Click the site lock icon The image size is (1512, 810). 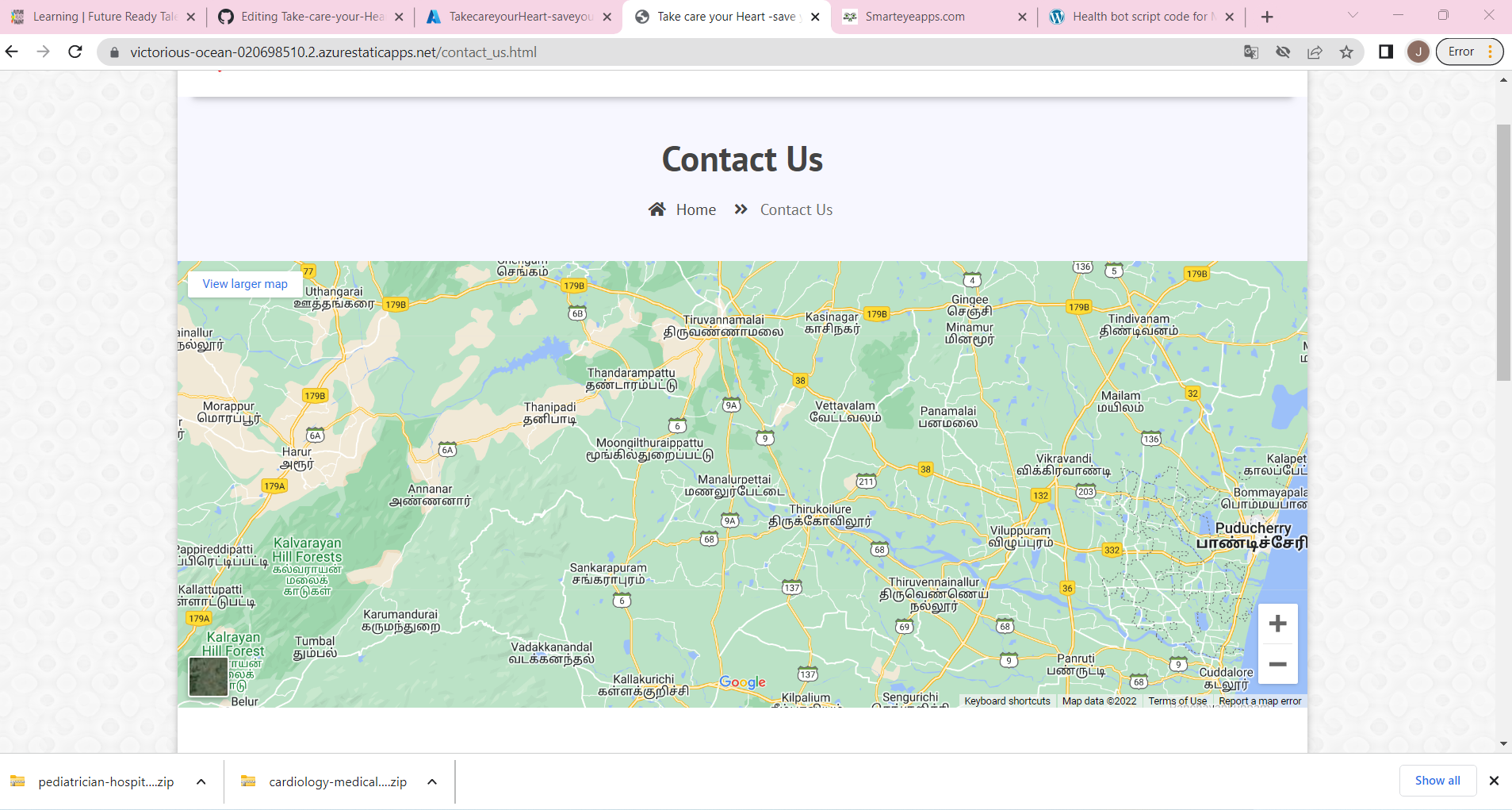click(x=114, y=52)
